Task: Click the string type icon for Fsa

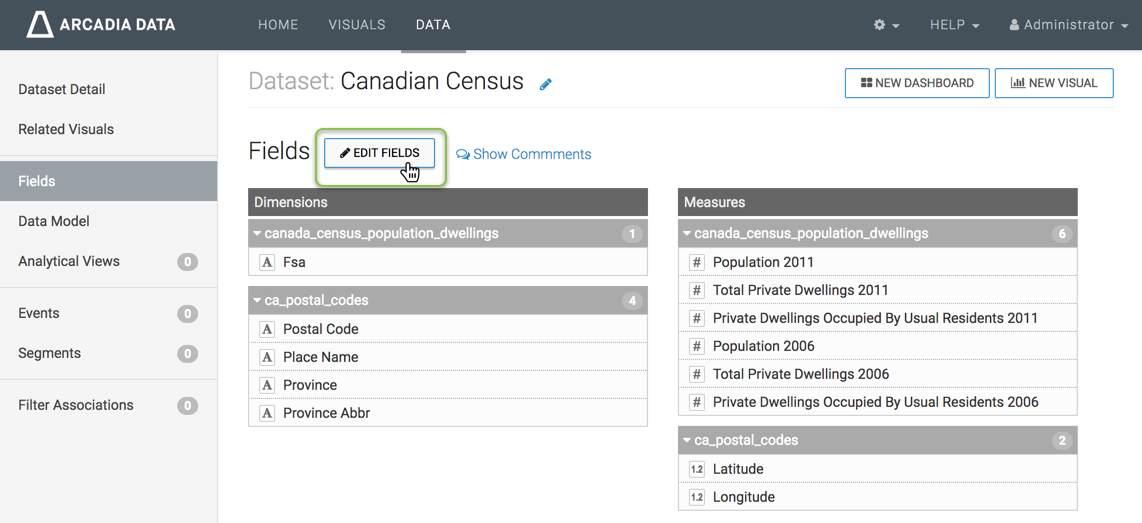Action: coord(267,262)
